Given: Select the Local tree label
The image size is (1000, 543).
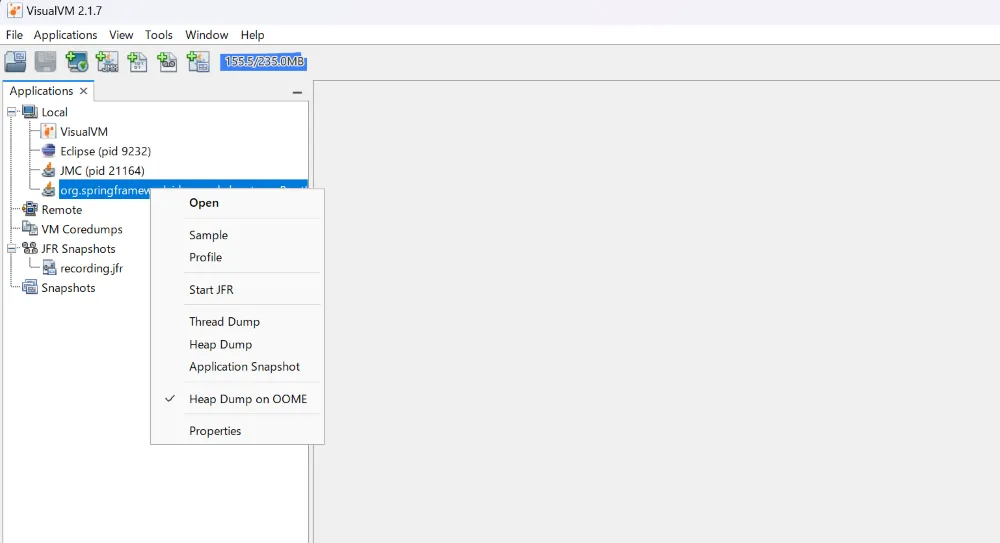Looking at the screenshot, I should click(x=54, y=112).
